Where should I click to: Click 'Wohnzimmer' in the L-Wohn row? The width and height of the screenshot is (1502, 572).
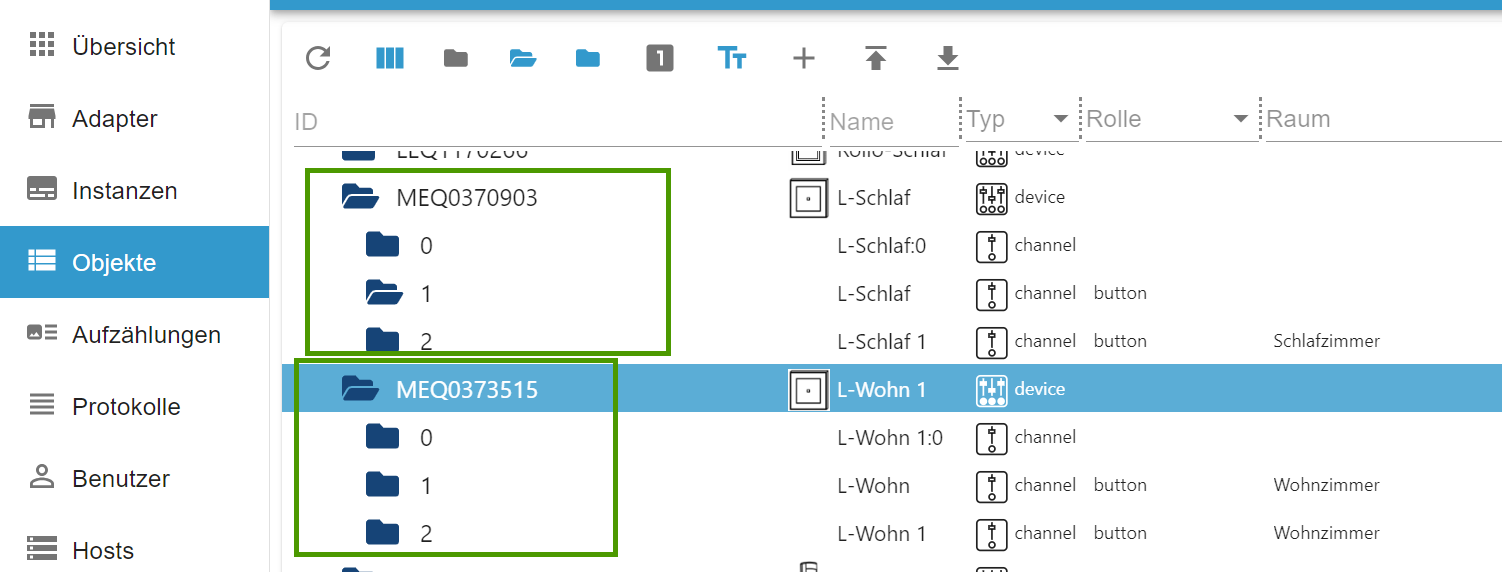pos(1326,485)
